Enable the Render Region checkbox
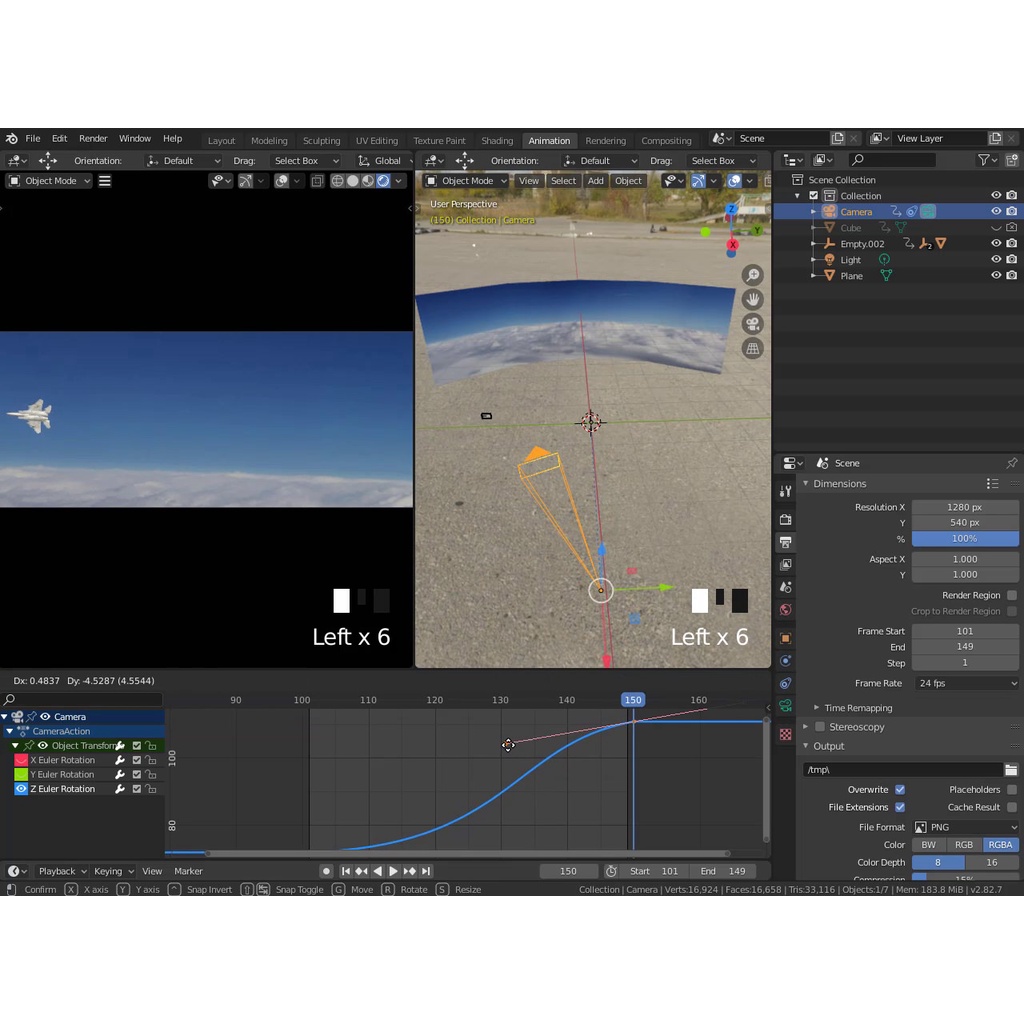This screenshot has width=1024, height=1024. pos(1012,595)
